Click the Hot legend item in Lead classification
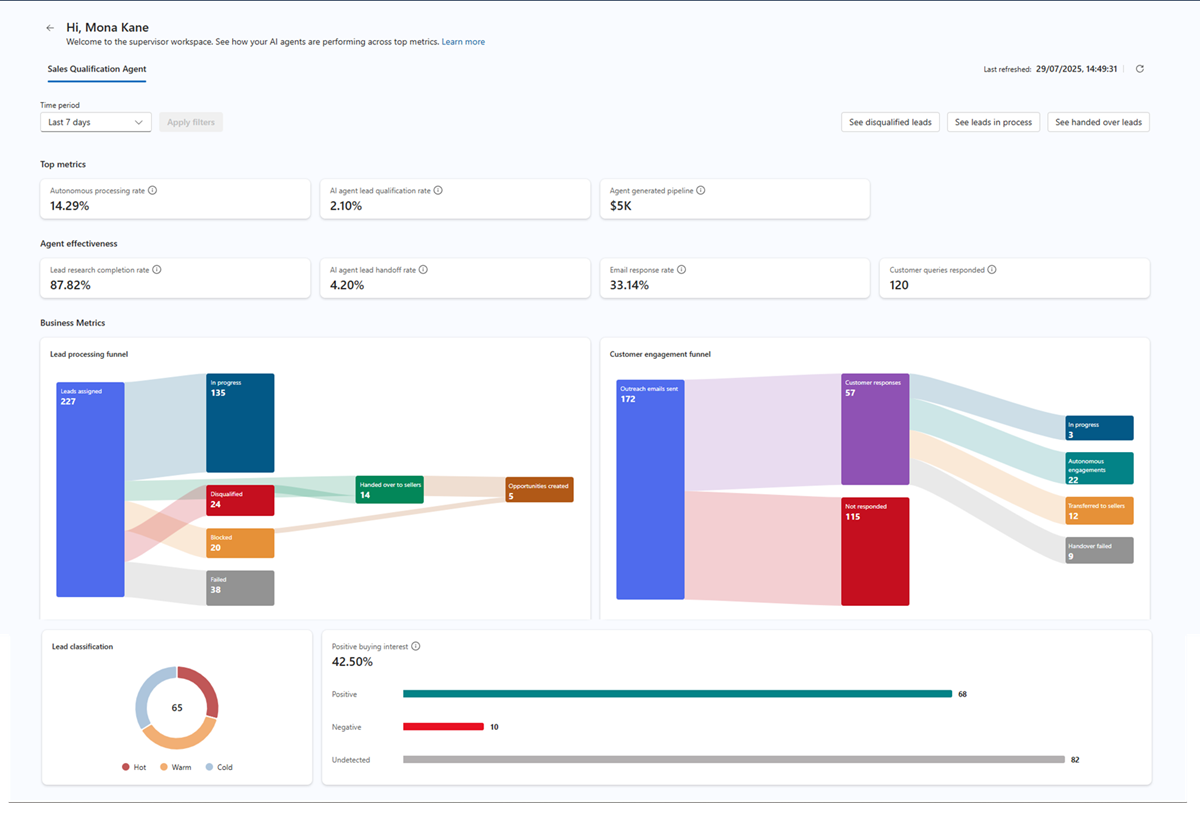Viewport: 1200px width, 817px height. (133, 767)
